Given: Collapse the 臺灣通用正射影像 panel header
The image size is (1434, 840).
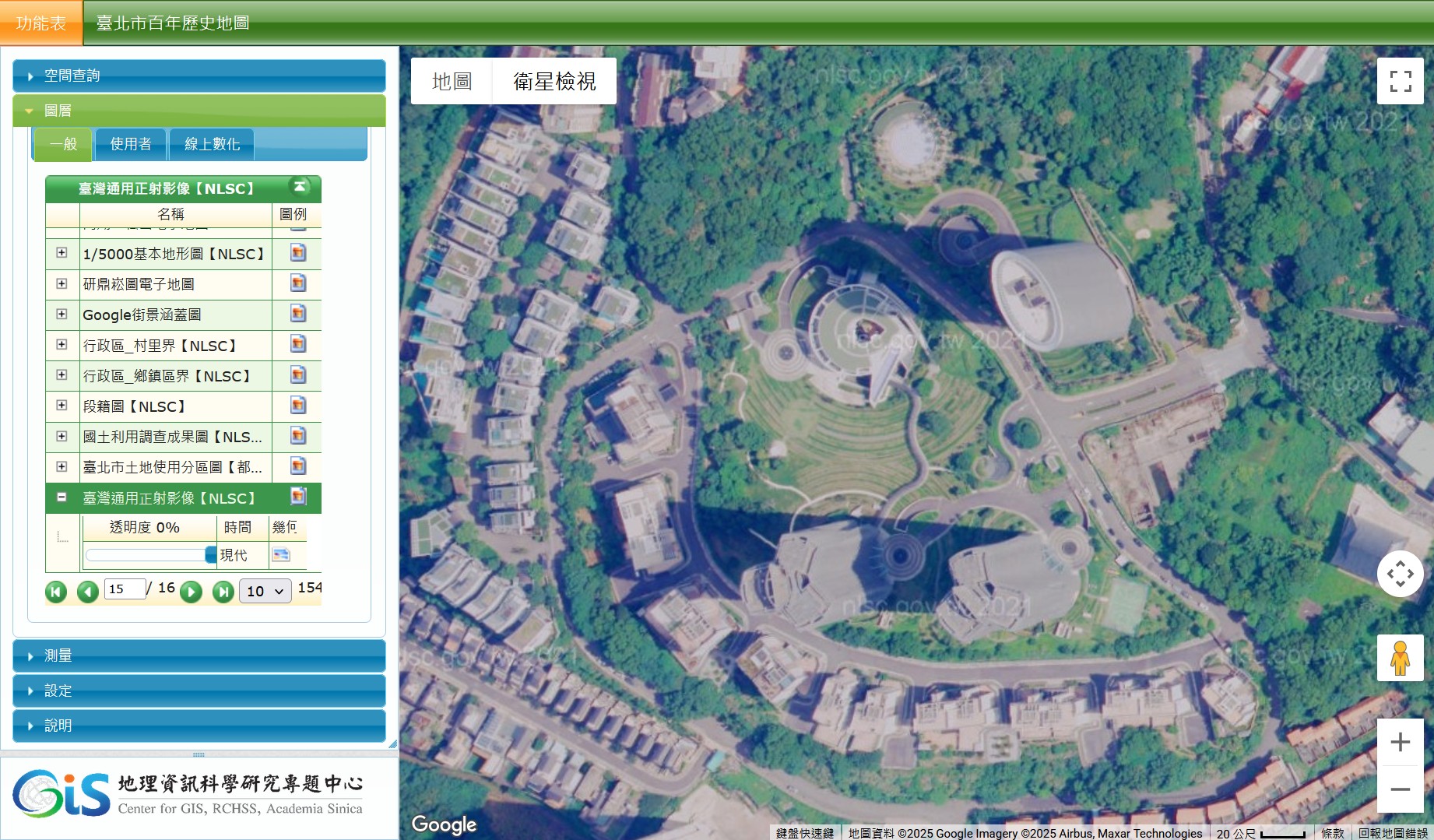Looking at the screenshot, I should (300, 187).
